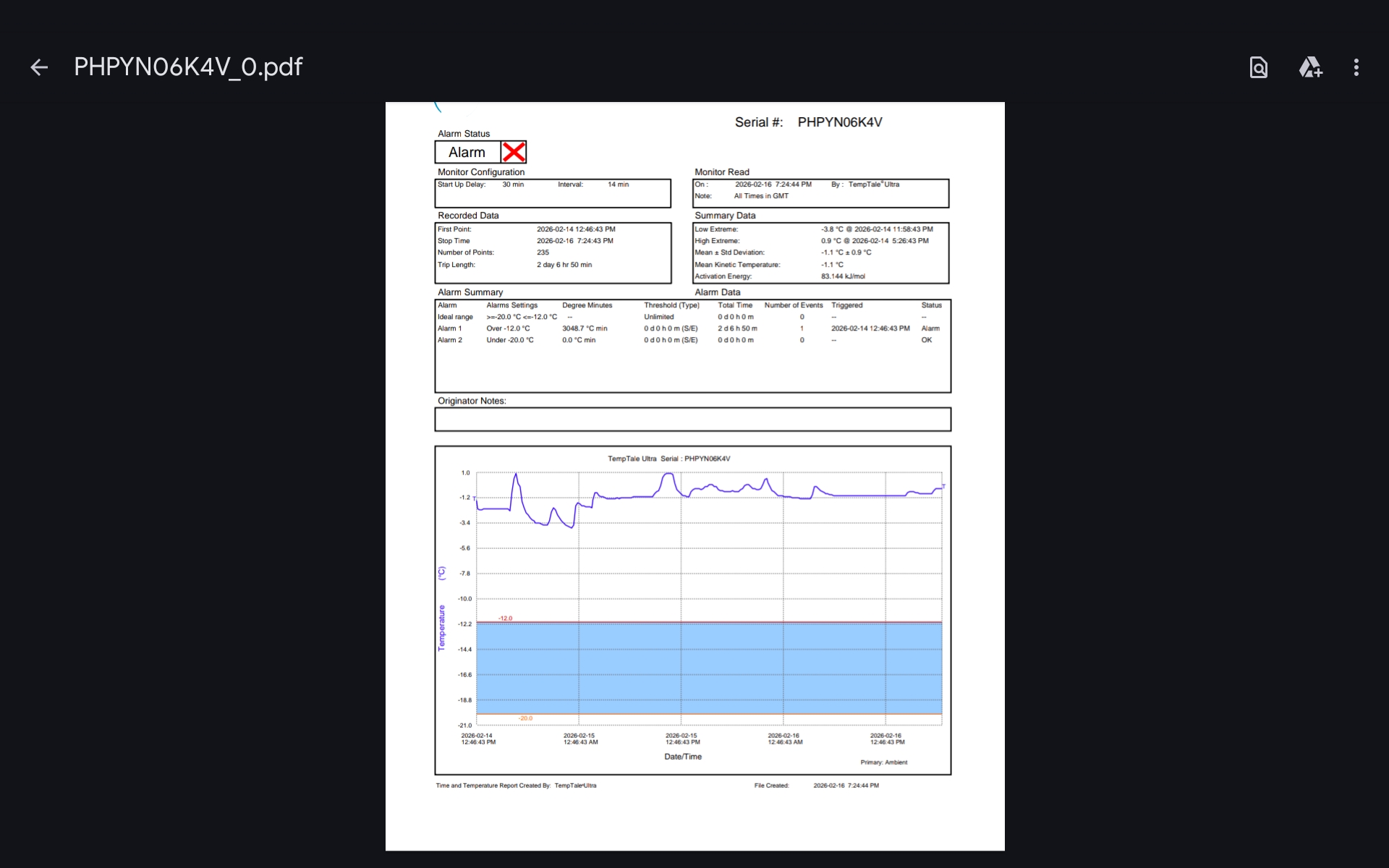This screenshot has height=868, width=1389.
Task: Click the Alarm 1 row triggered timestamp
Action: pos(870,328)
